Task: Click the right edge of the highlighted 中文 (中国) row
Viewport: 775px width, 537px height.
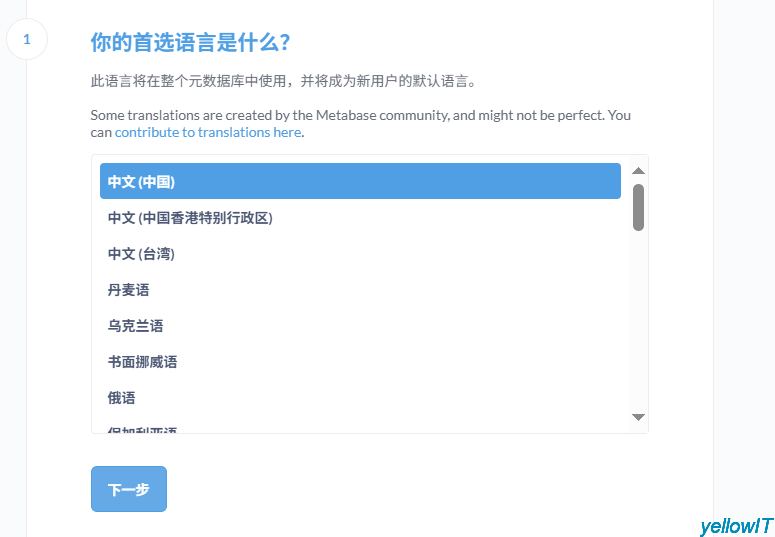Action: 605,182
